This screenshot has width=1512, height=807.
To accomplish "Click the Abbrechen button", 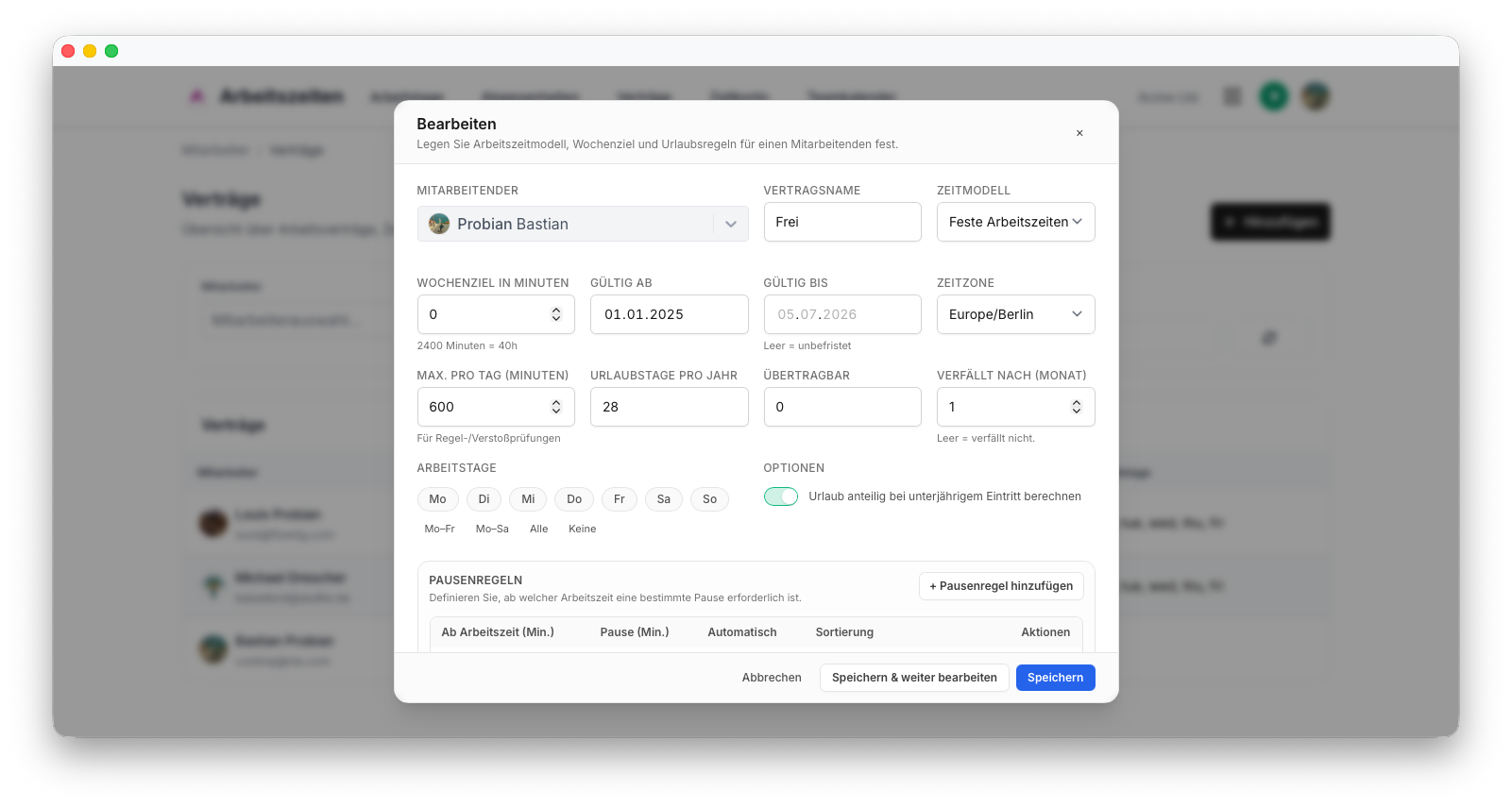I will 772,678.
